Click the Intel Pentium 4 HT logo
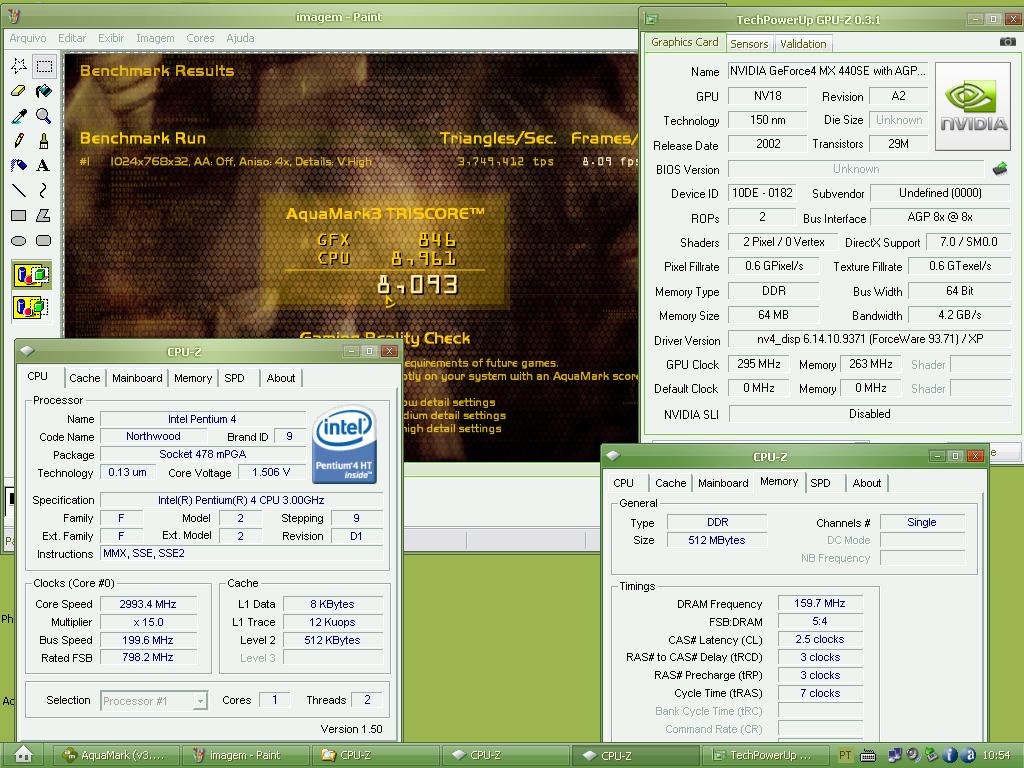1024x768 pixels. click(344, 445)
